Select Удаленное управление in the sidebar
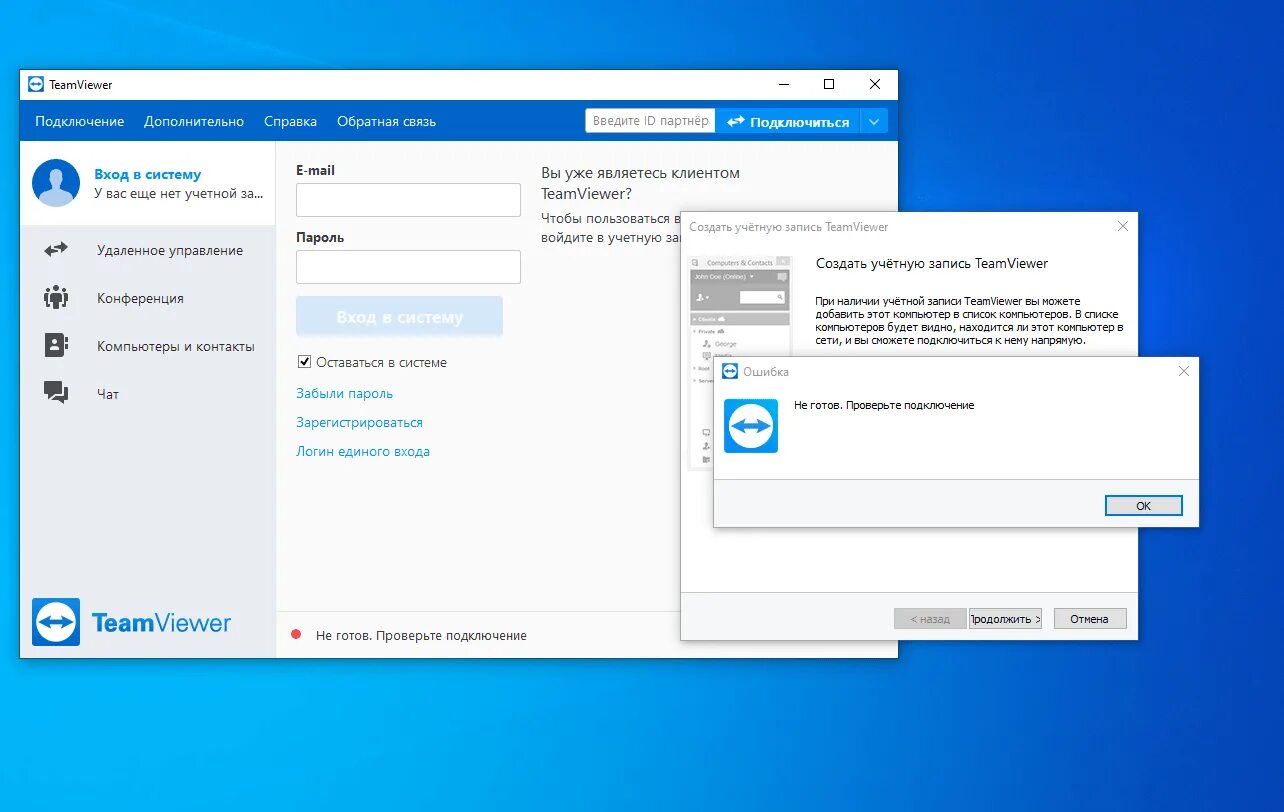The image size is (1284, 812). point(148,250)
